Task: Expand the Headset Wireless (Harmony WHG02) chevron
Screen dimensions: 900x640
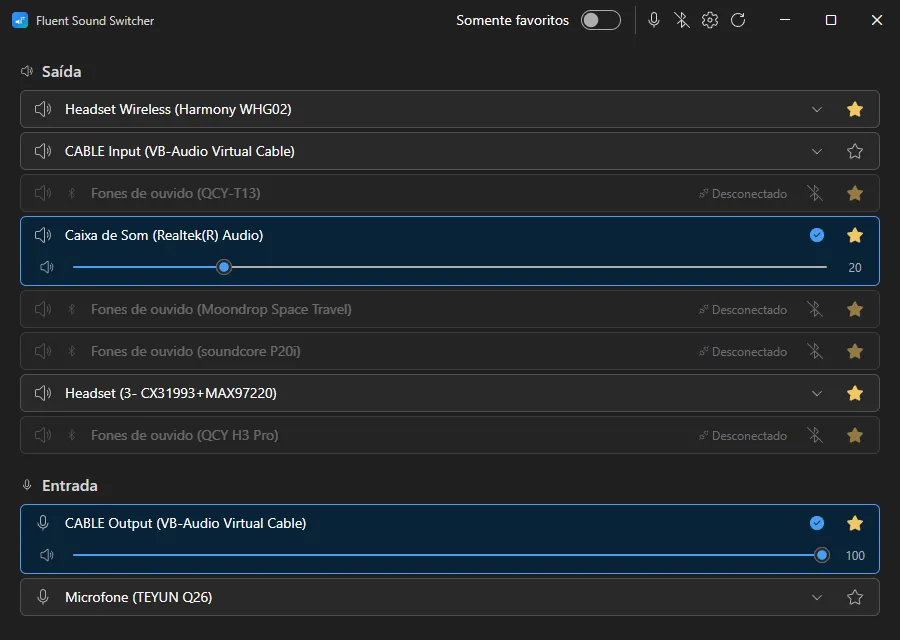Action: point(817,110)
